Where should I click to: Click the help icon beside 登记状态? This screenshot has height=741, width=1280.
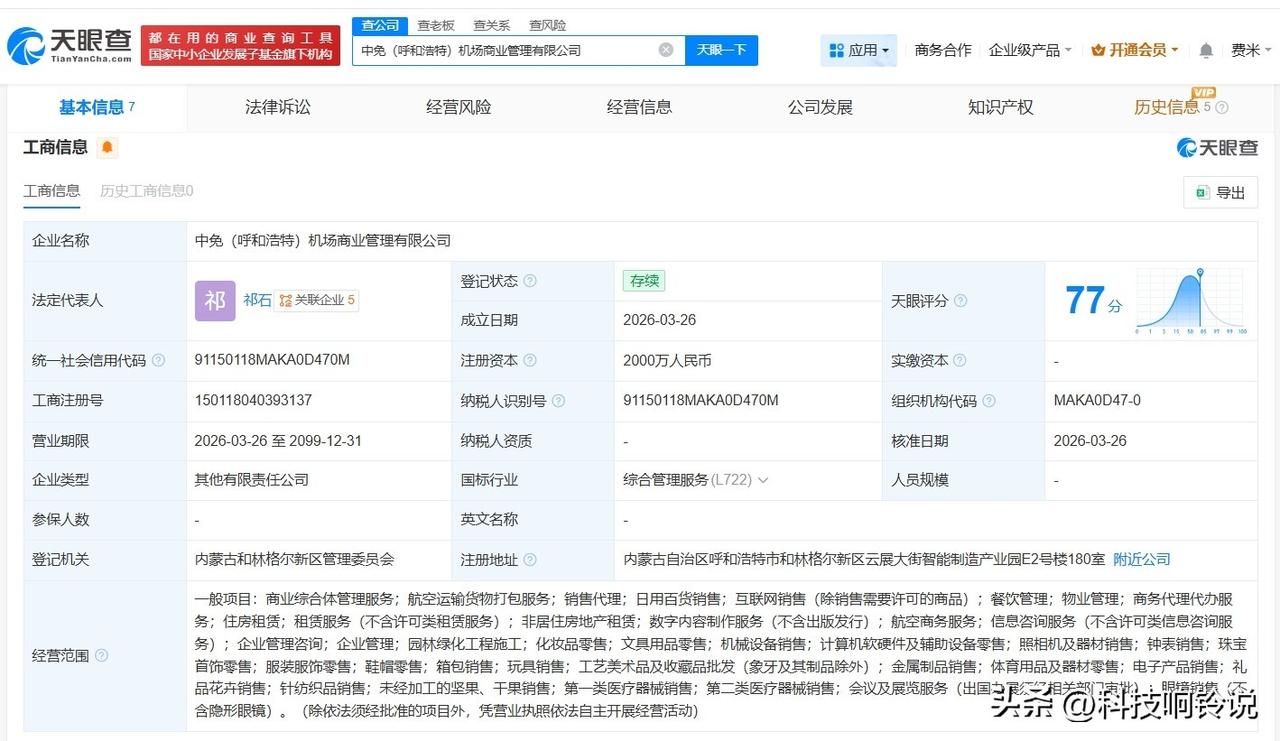click(x=530, y=281)
